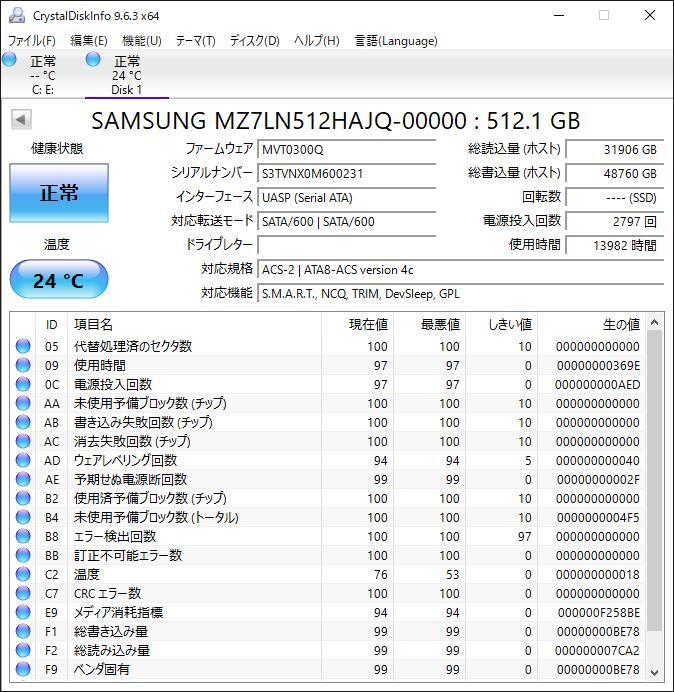Click the status orb of row E9

pyautogui.click(x=23, y=612)
